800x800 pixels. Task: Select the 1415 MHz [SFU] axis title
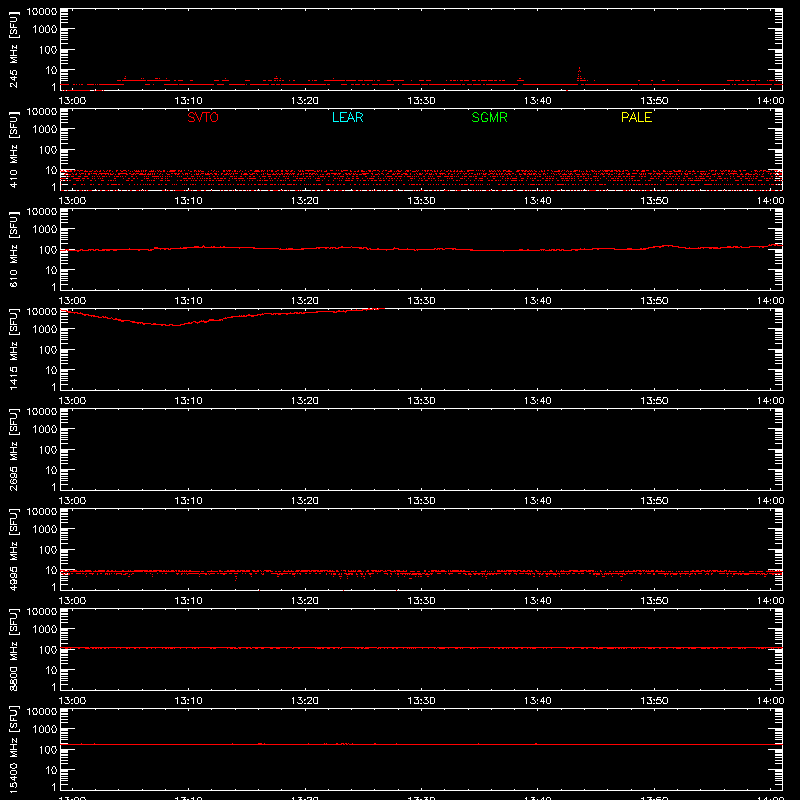(13, 349)
